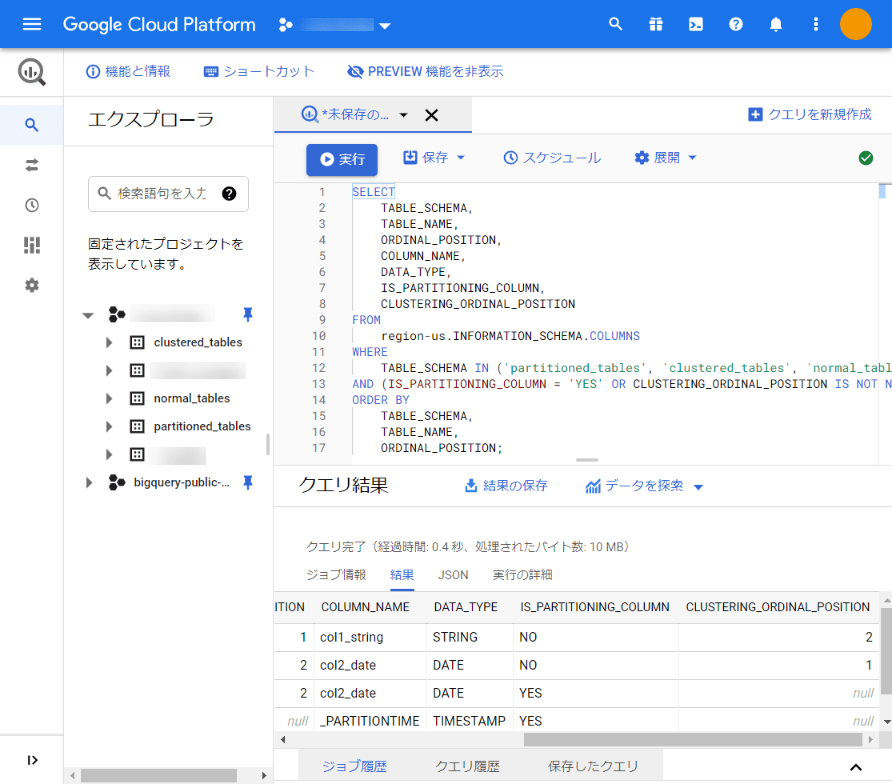
Task: Open the Google apps launcher grid
Action: pyautogui.click(x=655, y=24)
